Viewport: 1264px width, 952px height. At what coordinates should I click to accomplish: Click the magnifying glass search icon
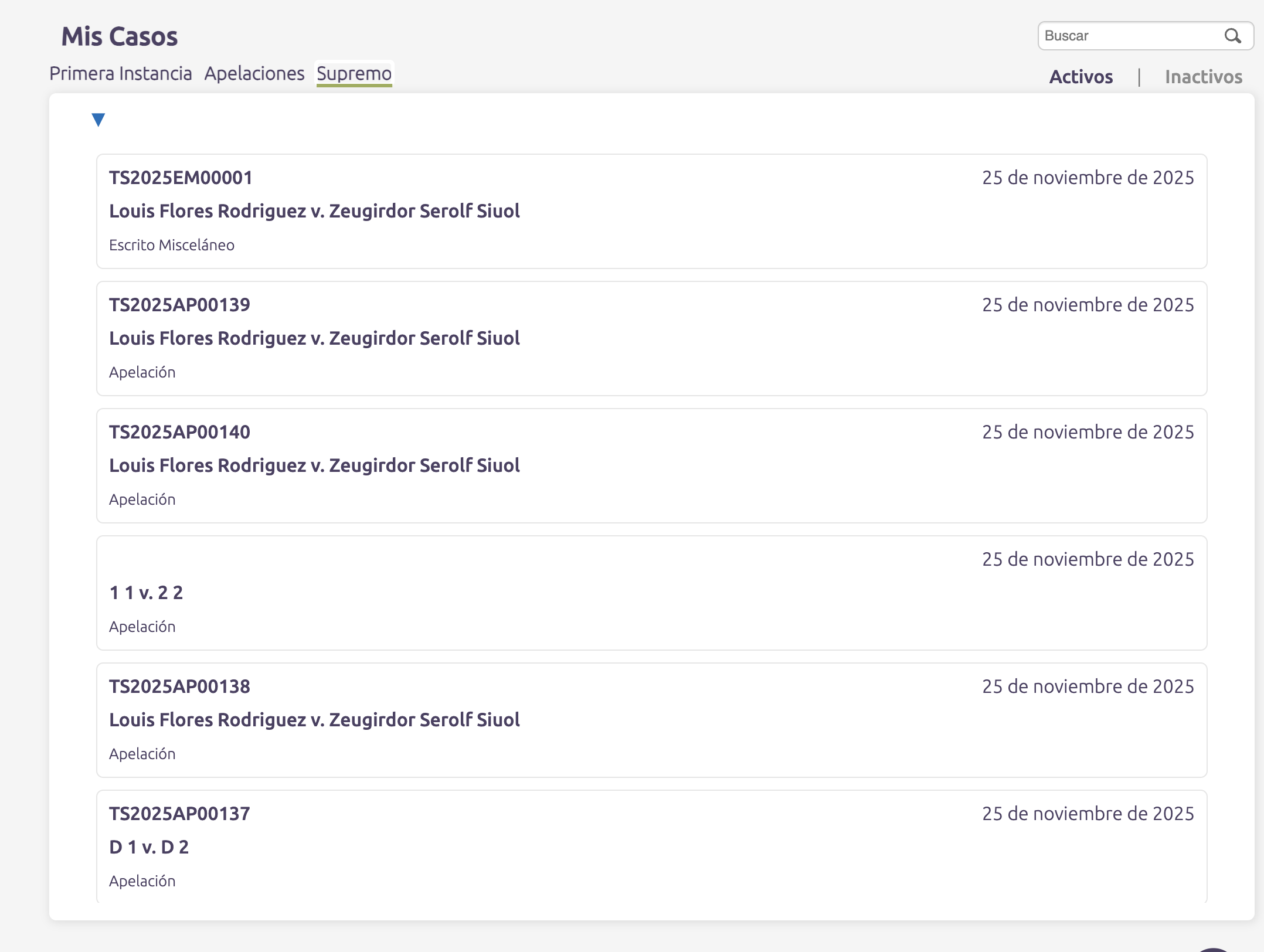[1232, 36]
